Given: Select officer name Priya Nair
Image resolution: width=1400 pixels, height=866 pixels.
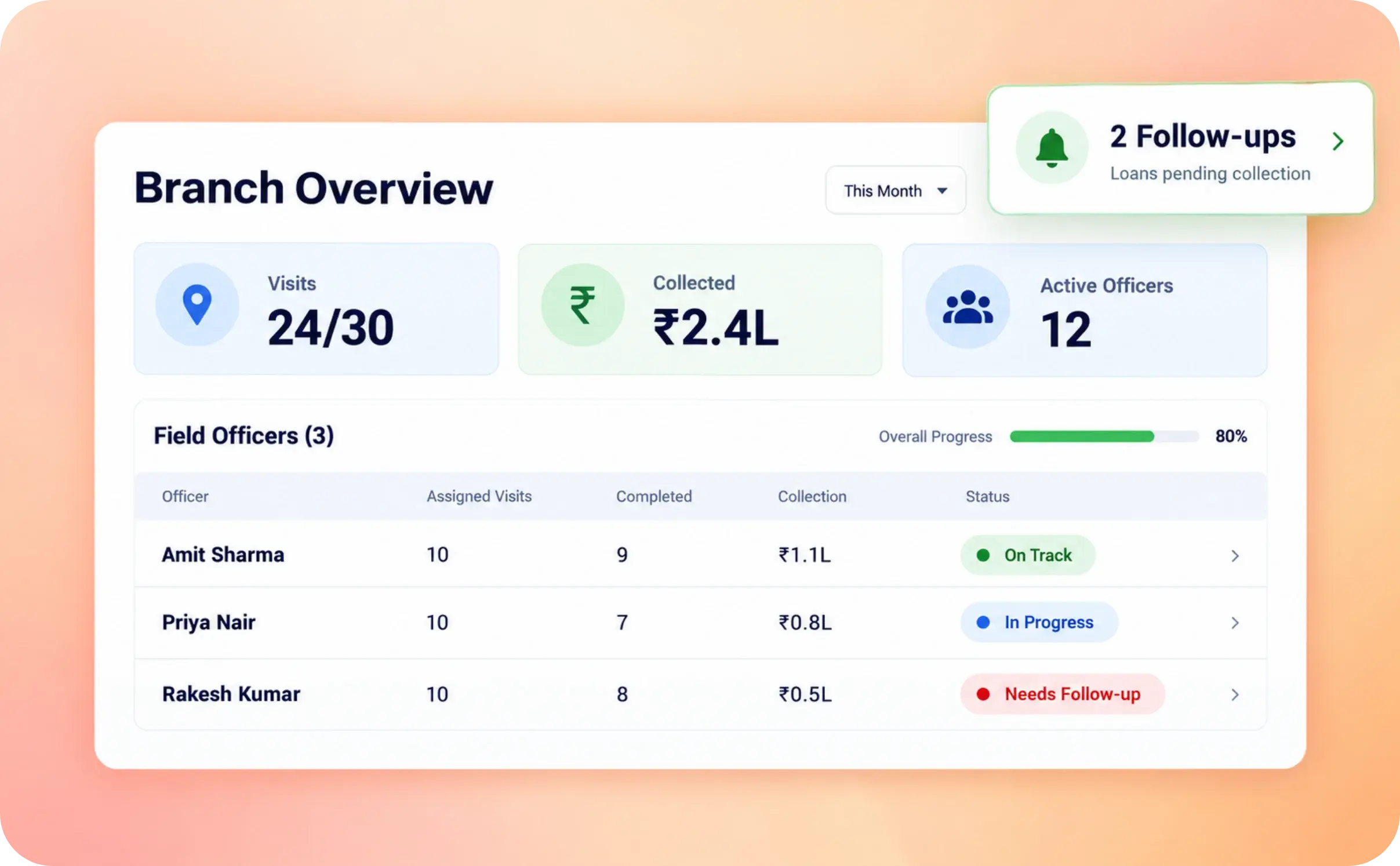Looking at the screenshot, I should pyautogui.click(x=209, y=623).
